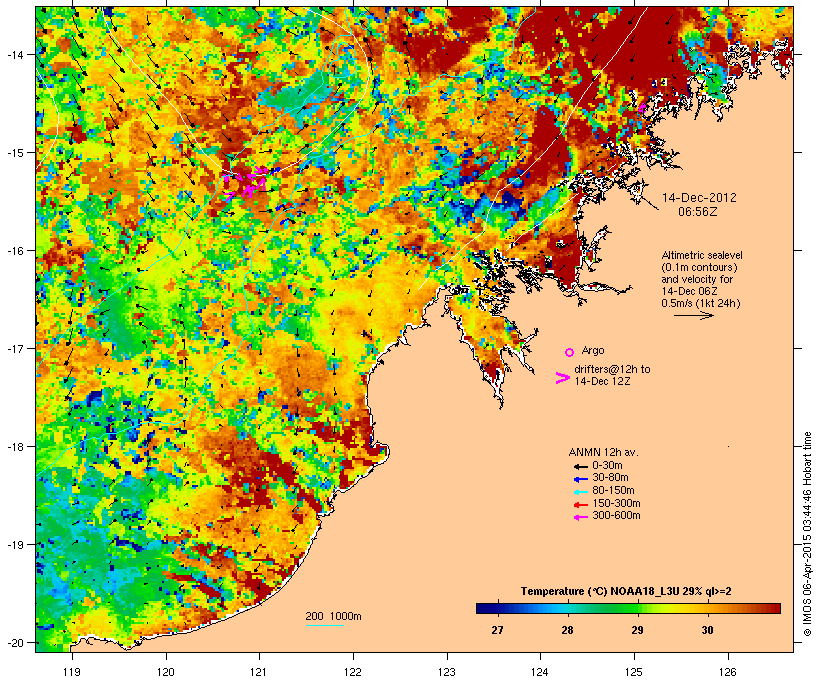
Task: Click the '(0.1m contours)' text
Action: 699,267
